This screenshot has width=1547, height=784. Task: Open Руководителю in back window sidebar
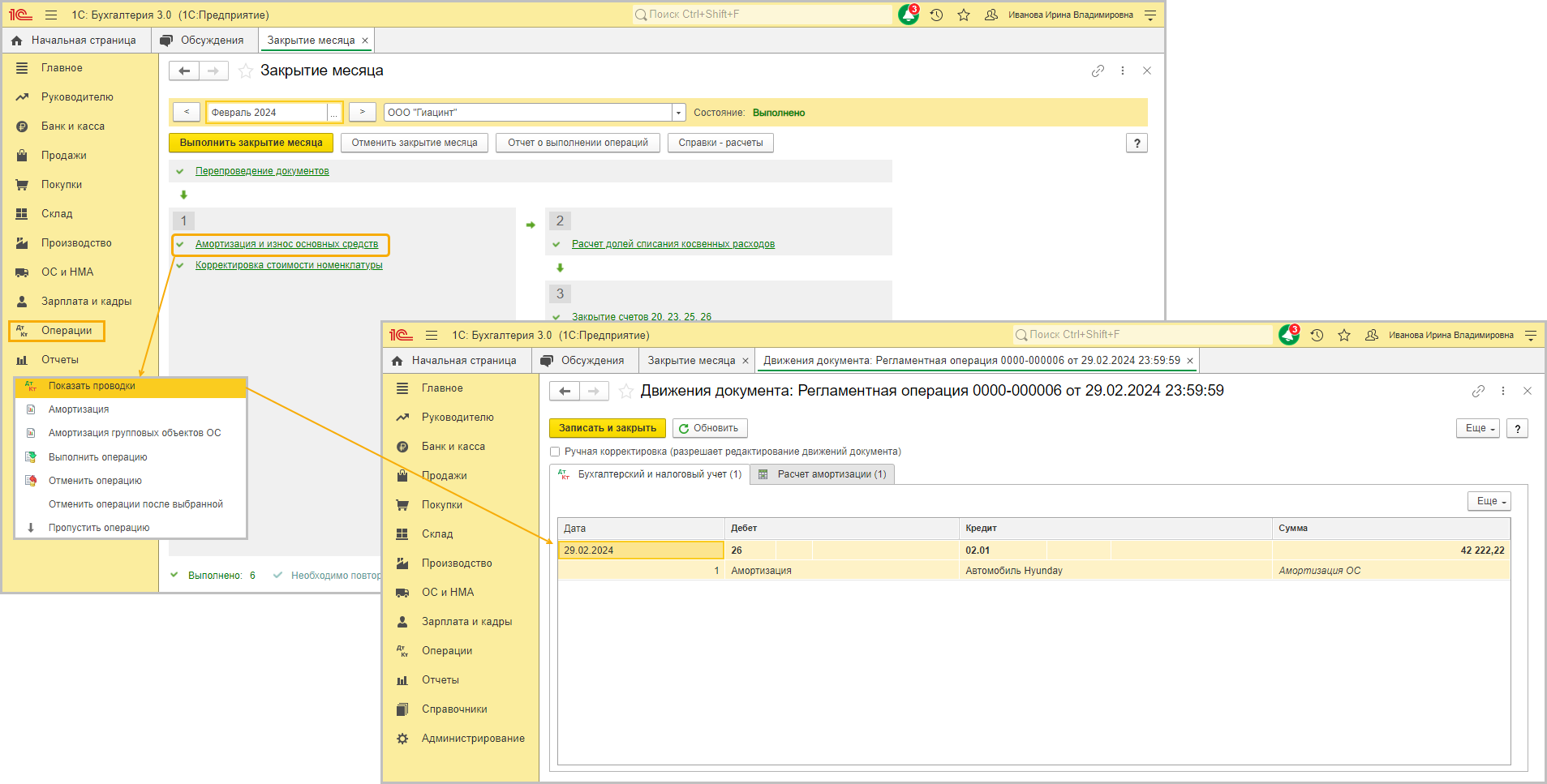[77, 97]
